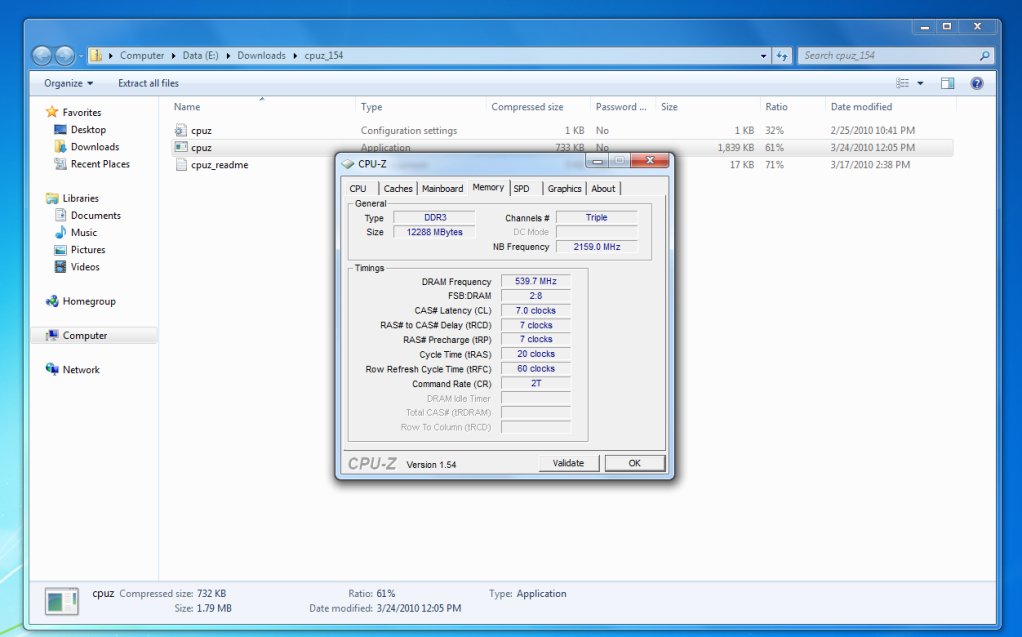The width and height of the screenshot is (1022, 637).
Task: Open the Graphics tab
Action: point(564,188)
